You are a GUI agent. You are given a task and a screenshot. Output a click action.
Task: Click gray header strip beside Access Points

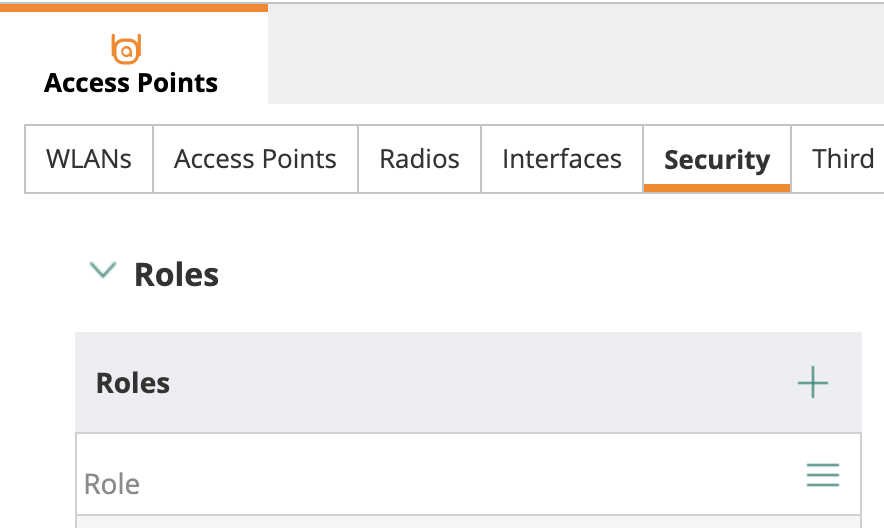(575, 54)
